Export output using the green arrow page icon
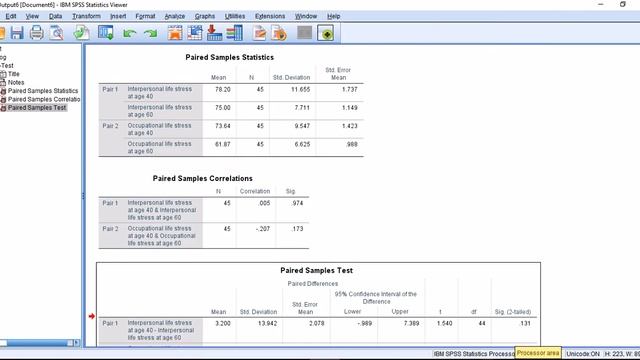Screen dimensions: 640x360 (x=82, y=33)
